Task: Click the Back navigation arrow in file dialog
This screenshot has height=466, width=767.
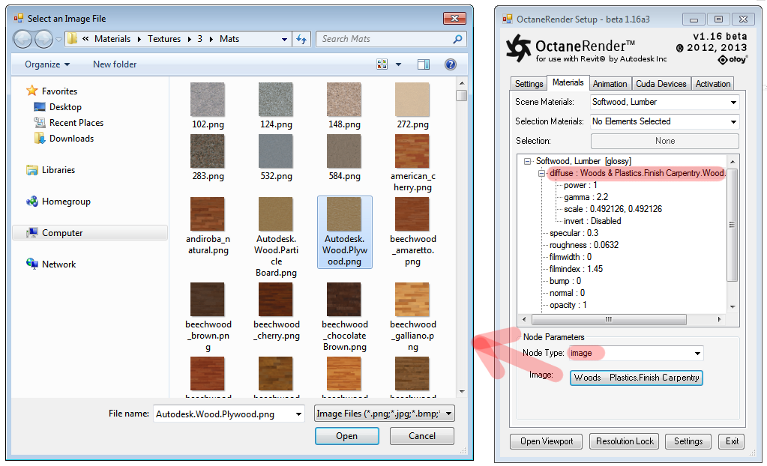Action: click(x=23, y=39)
